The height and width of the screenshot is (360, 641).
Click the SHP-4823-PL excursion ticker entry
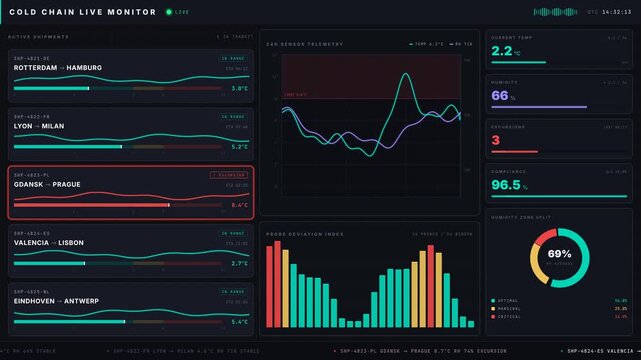[421, 351]
